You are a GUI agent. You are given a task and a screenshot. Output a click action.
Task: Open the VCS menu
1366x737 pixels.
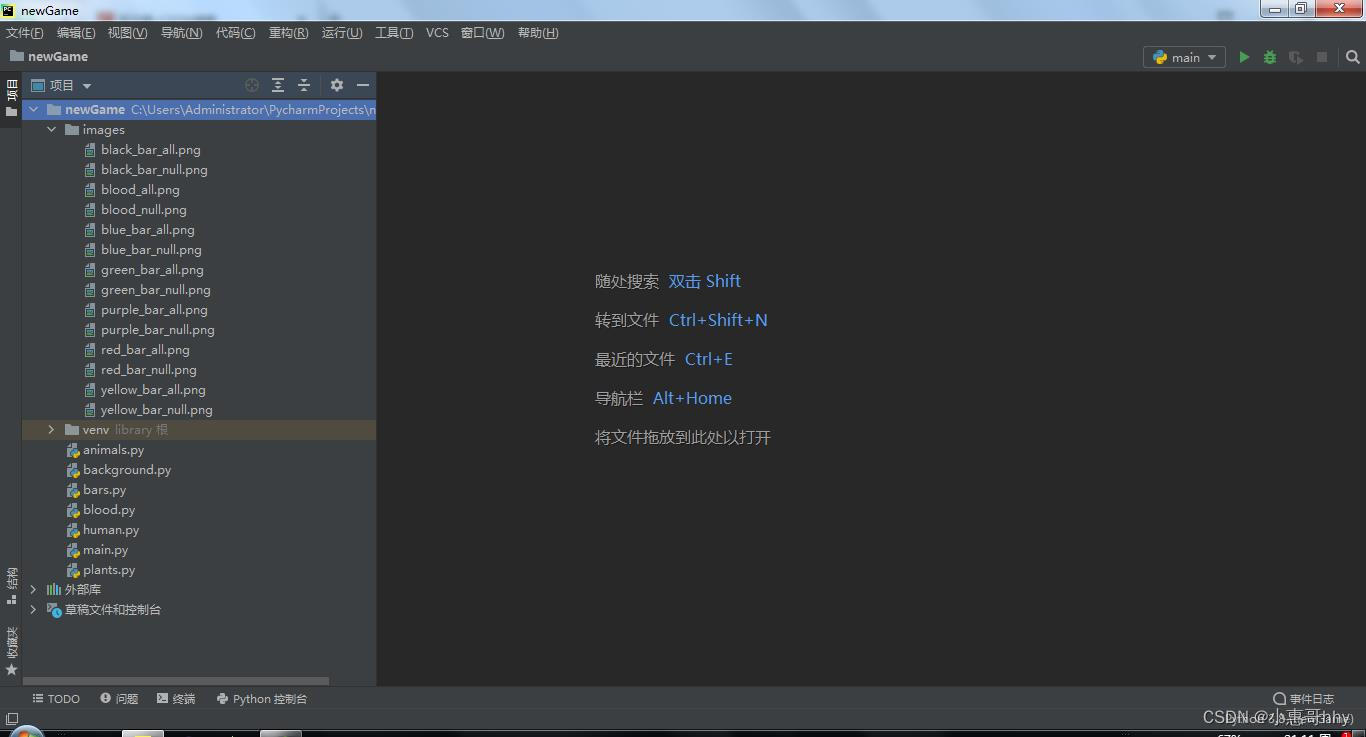pos(437,33)
